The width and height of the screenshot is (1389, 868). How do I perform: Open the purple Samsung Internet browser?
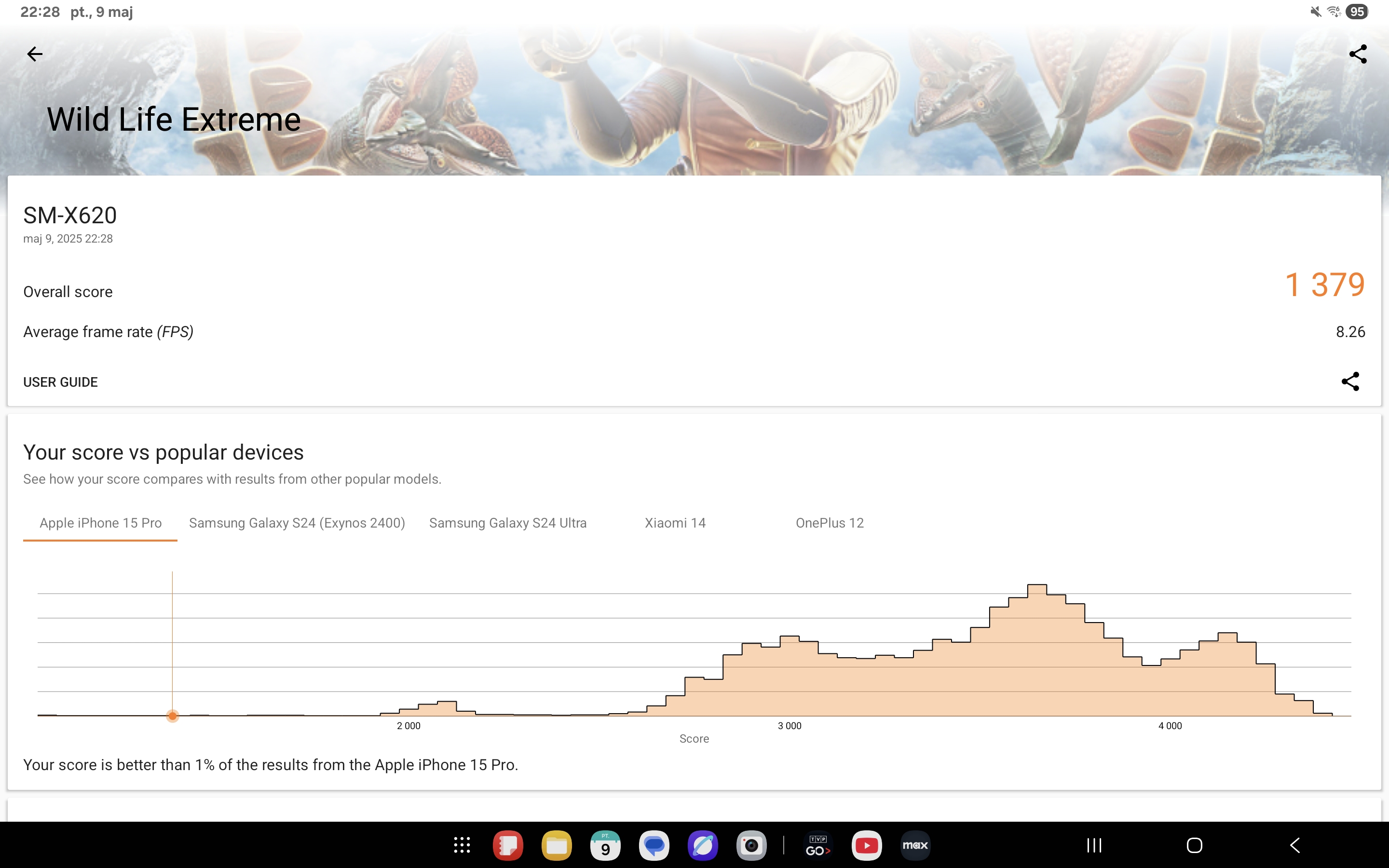coord(703,845)
